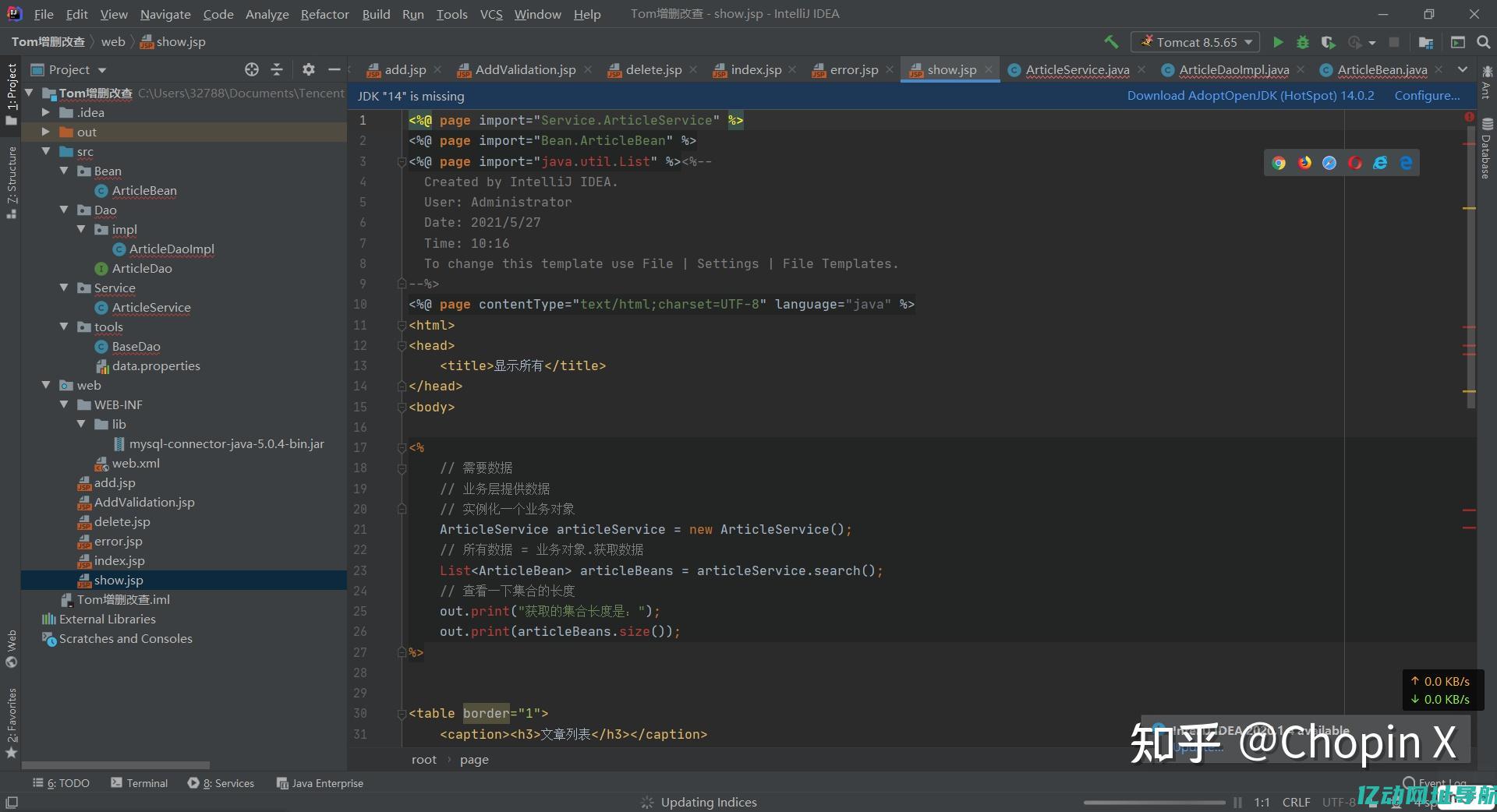The image size is (1497, 812).
Task: Collapse the WEB-INF folder
Action: (x=64, y=404)
